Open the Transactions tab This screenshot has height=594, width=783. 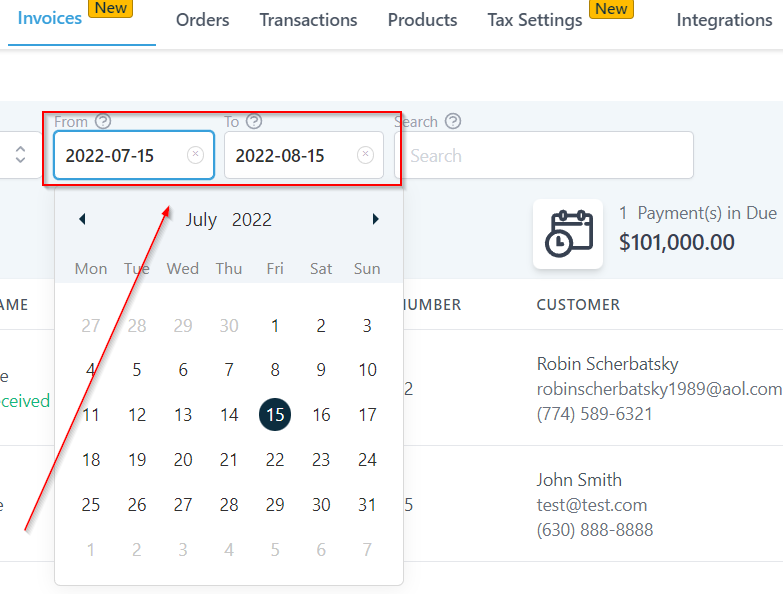click(308, 20)
